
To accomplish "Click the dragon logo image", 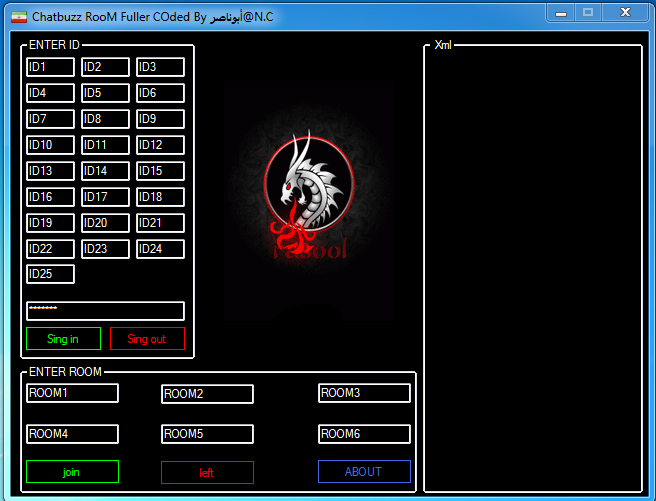I will [309, 201].
